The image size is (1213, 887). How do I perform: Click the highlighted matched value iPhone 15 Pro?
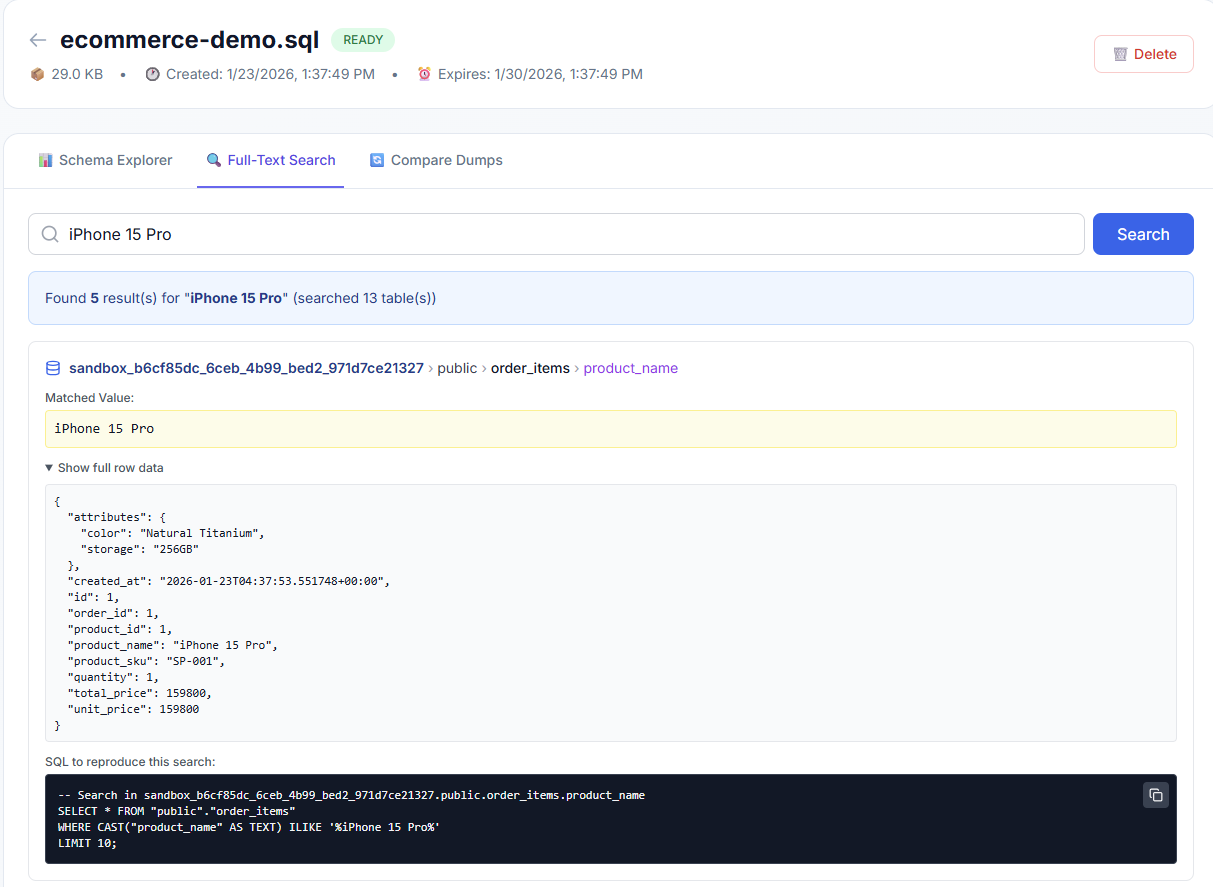coord(611,429)
